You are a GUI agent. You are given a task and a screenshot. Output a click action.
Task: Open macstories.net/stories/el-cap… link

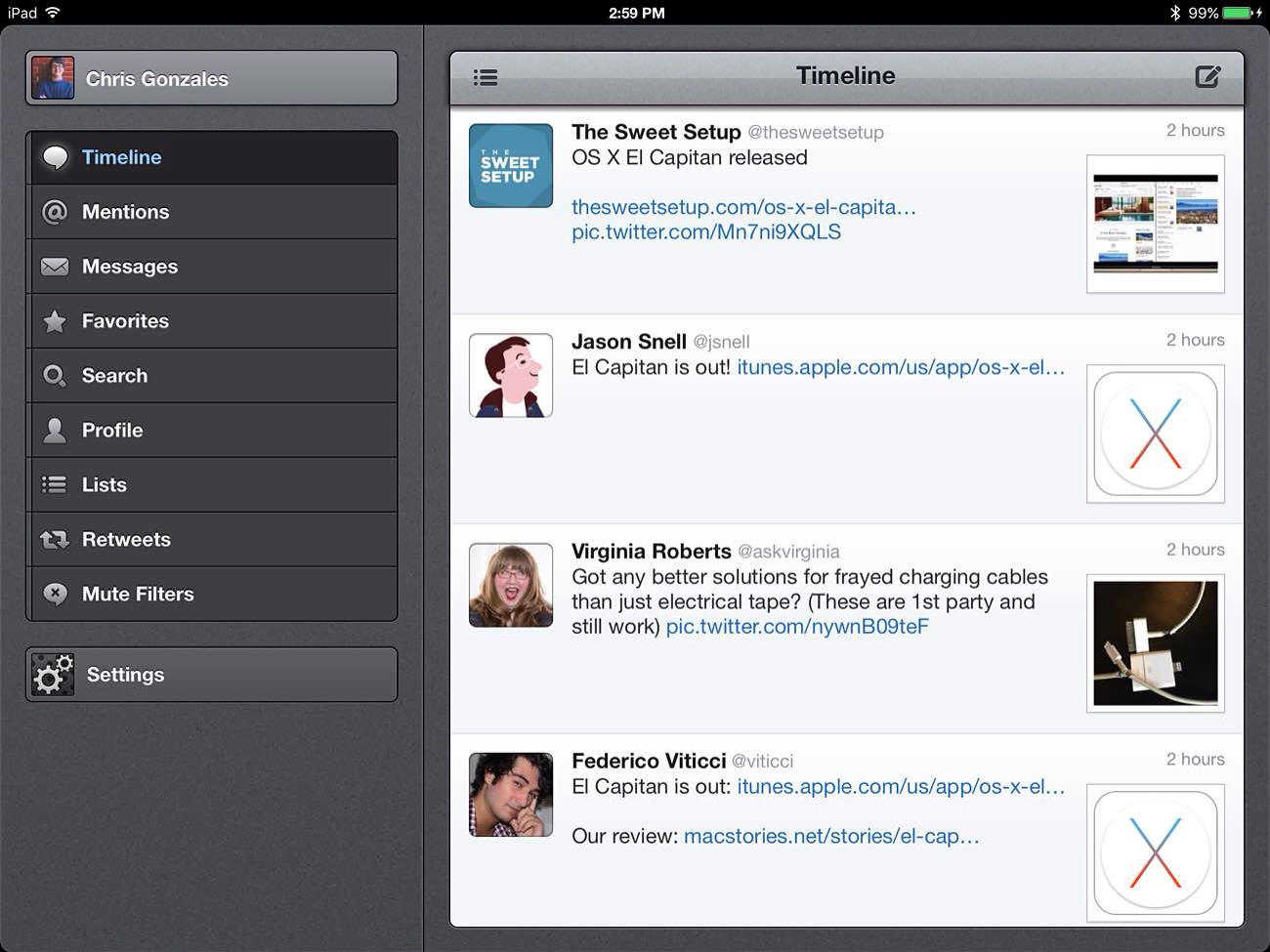[831, 837]
